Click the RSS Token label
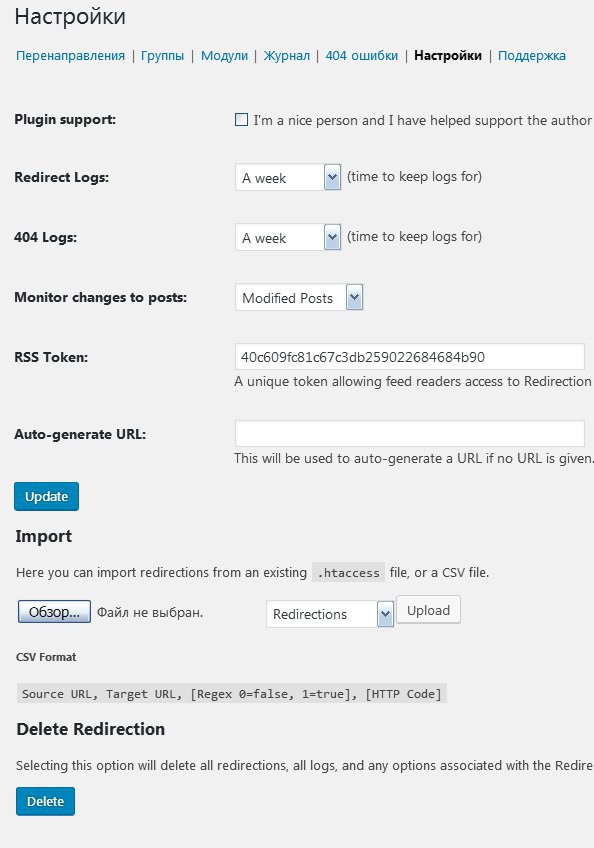This screenshot has width=594, height=848. click(x=51, y=357)
